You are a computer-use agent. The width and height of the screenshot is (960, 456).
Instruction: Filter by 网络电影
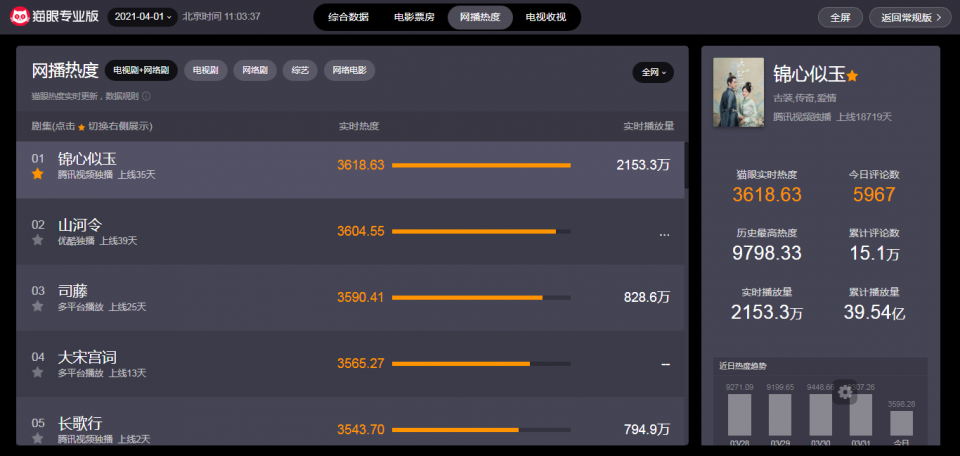click(350, 70)
